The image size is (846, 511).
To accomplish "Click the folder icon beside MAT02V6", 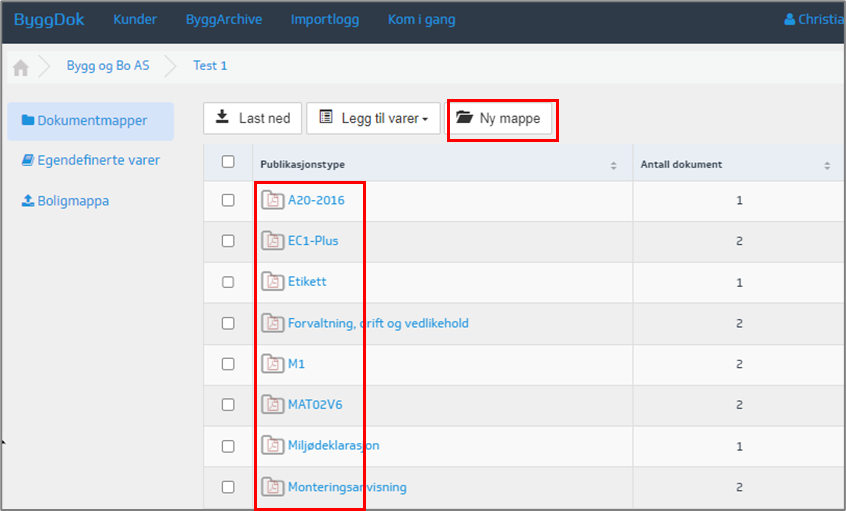I will [272, 405].
